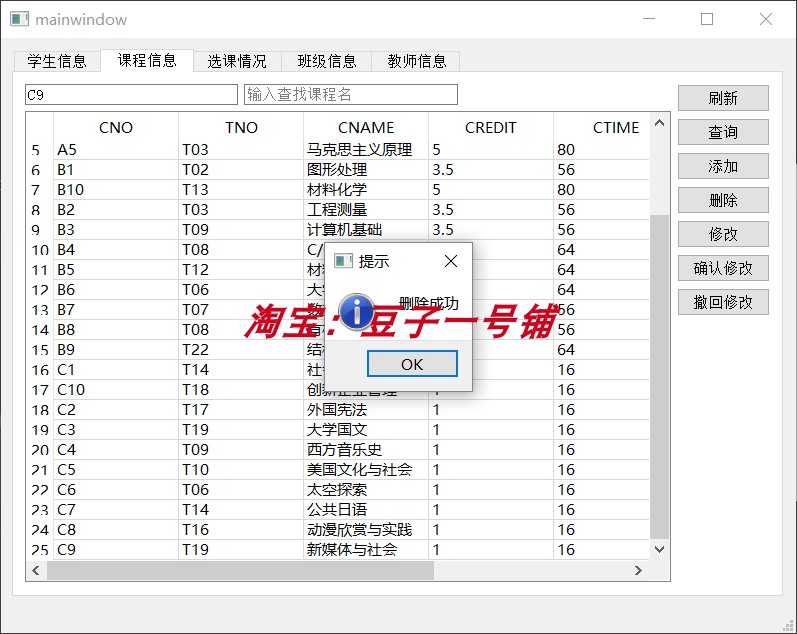Click the 添加 button

click(x=723, y=166)
